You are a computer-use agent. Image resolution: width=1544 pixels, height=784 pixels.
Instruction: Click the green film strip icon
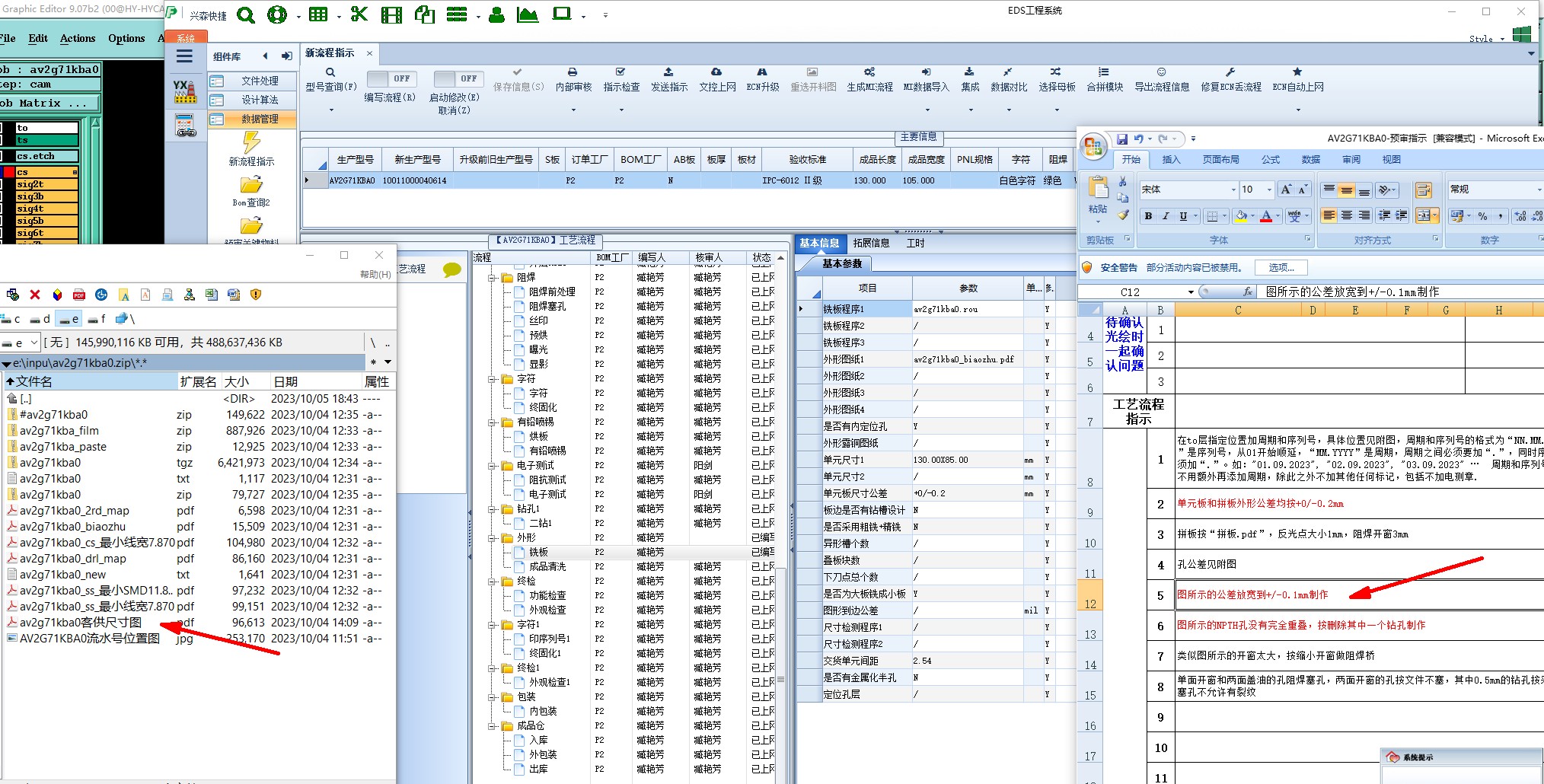391,14
